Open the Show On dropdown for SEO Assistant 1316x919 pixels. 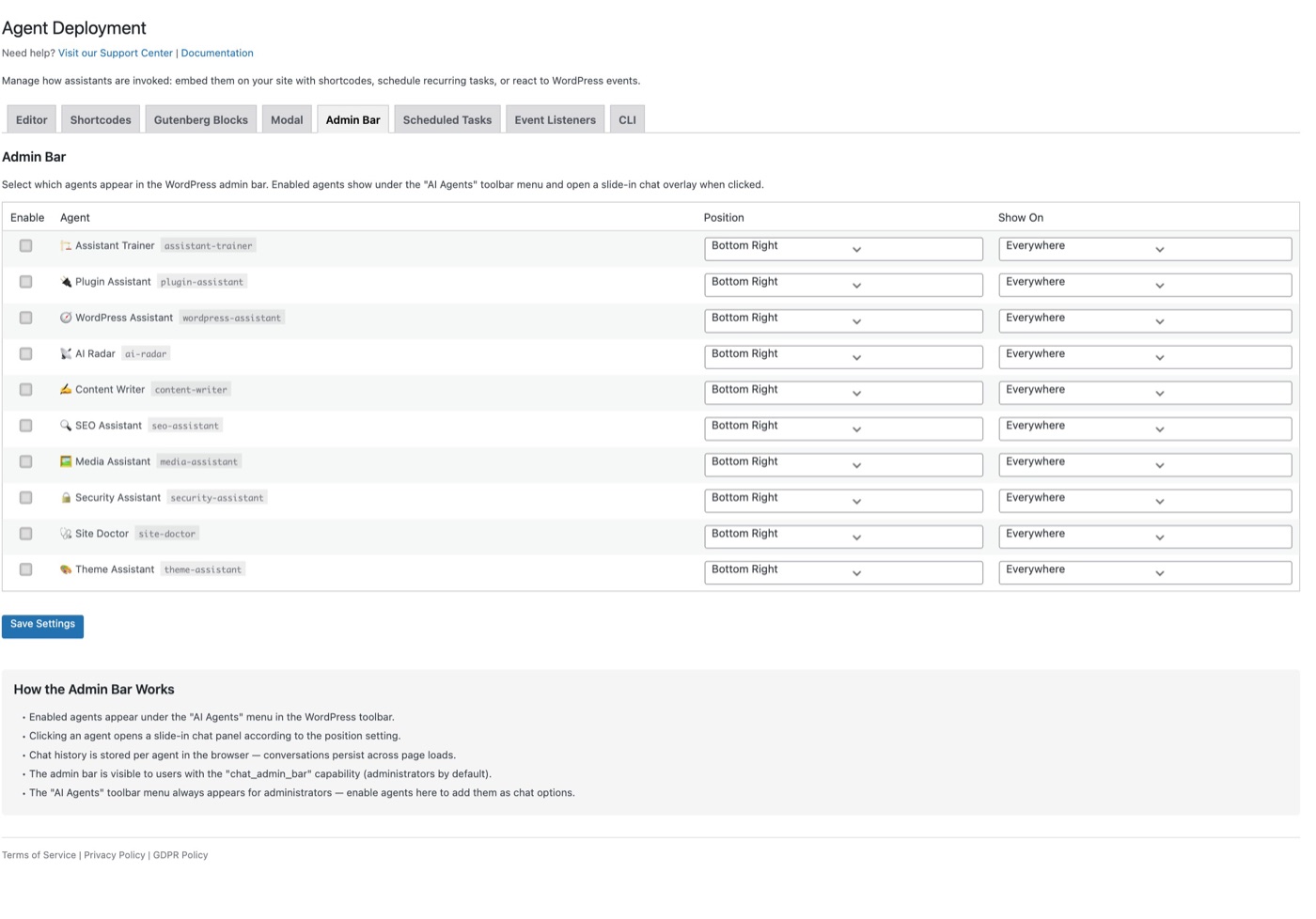coord(1145,428)
